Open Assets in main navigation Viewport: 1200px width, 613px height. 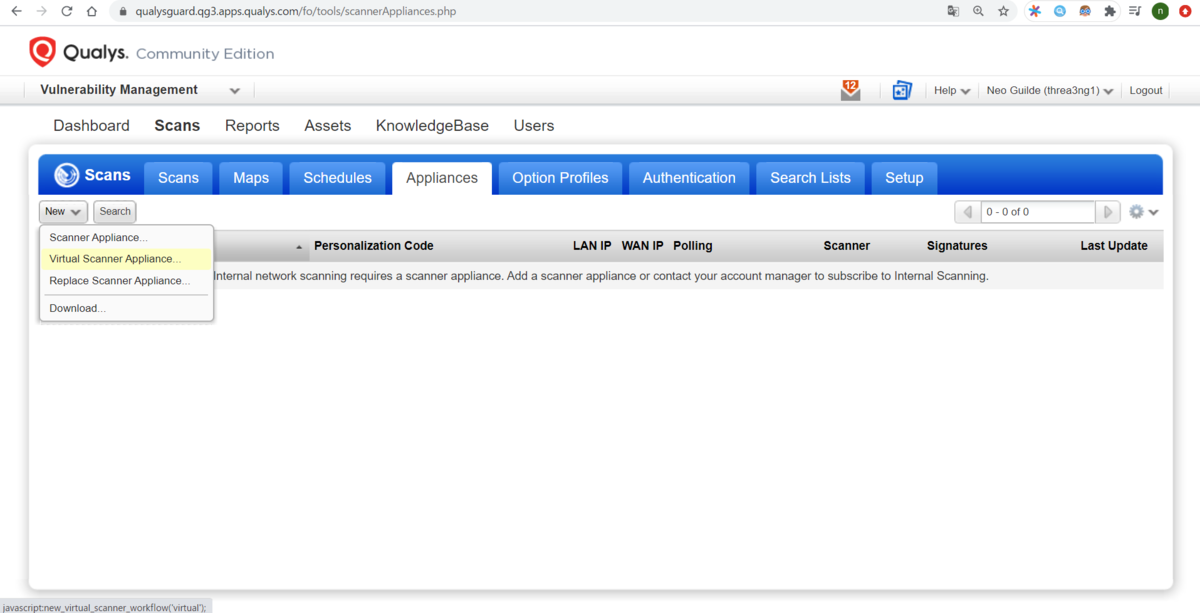[328, 126]
